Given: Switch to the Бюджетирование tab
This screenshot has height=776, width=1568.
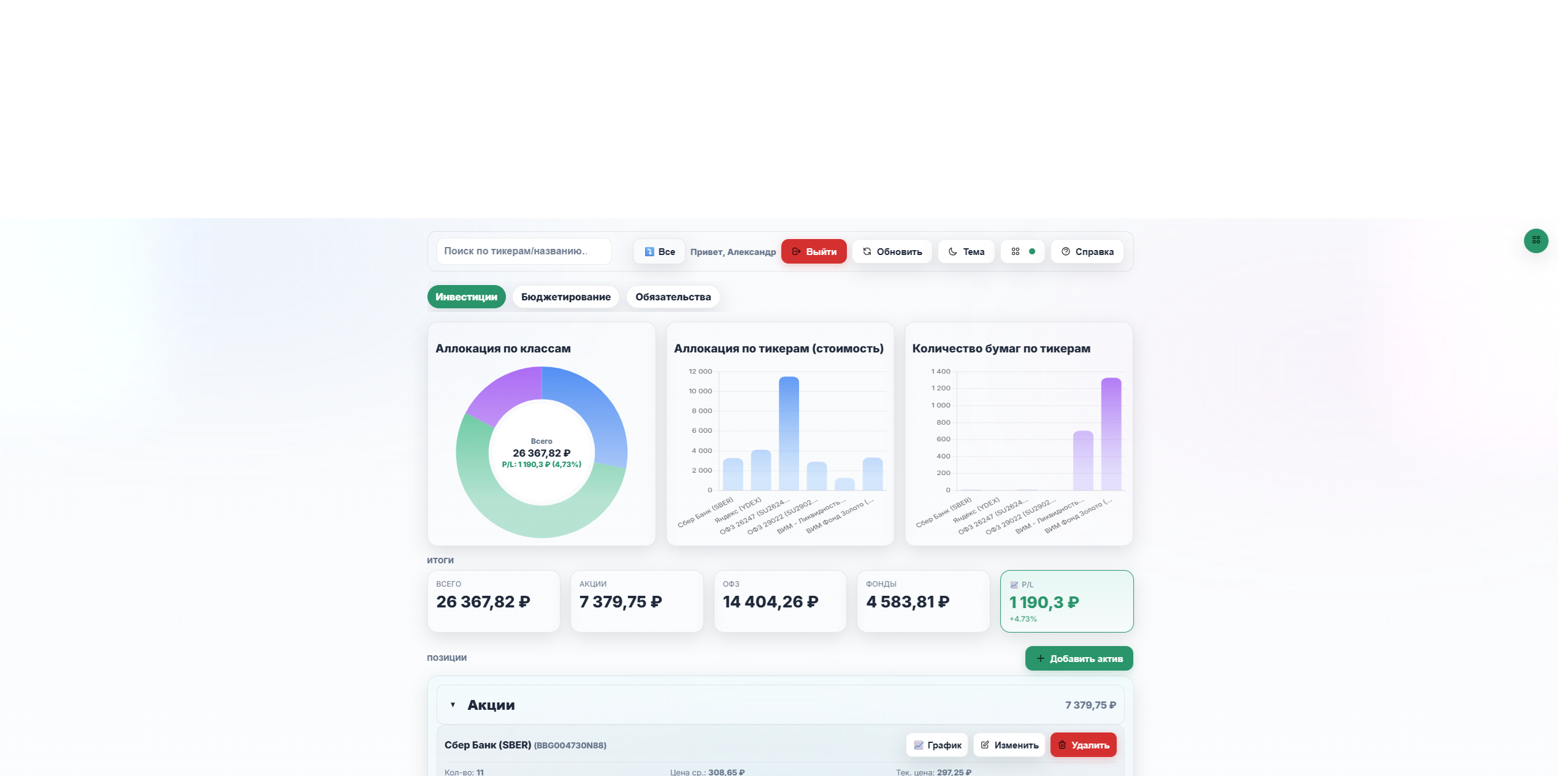Looking at the screenshot, I should click(x=565, y=297).
